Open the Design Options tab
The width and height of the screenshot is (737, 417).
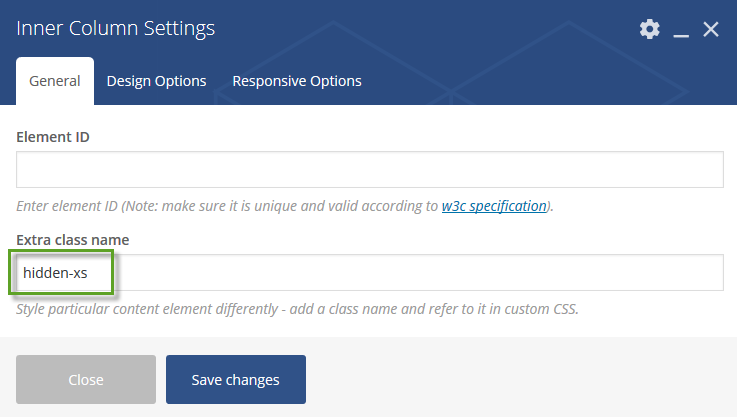click(x=157, y=81)
